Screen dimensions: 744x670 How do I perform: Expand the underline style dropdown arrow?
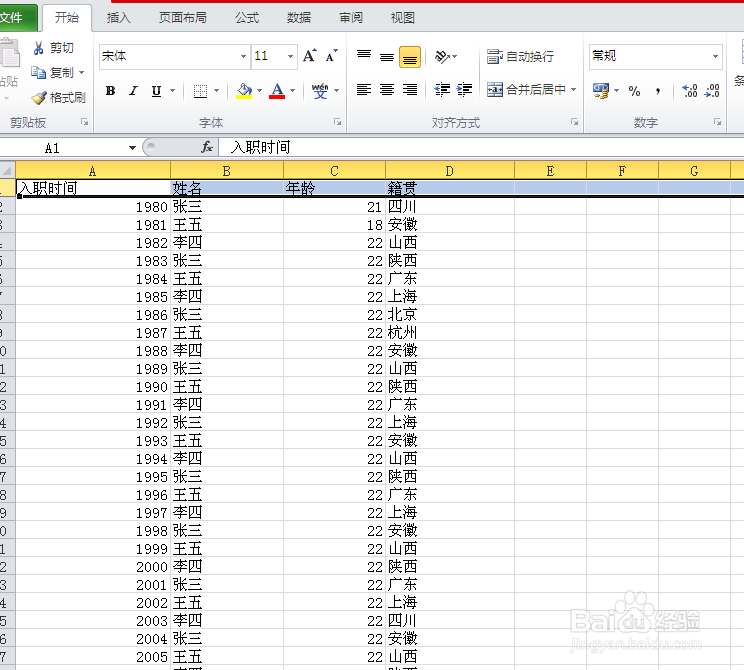[172, 91]
